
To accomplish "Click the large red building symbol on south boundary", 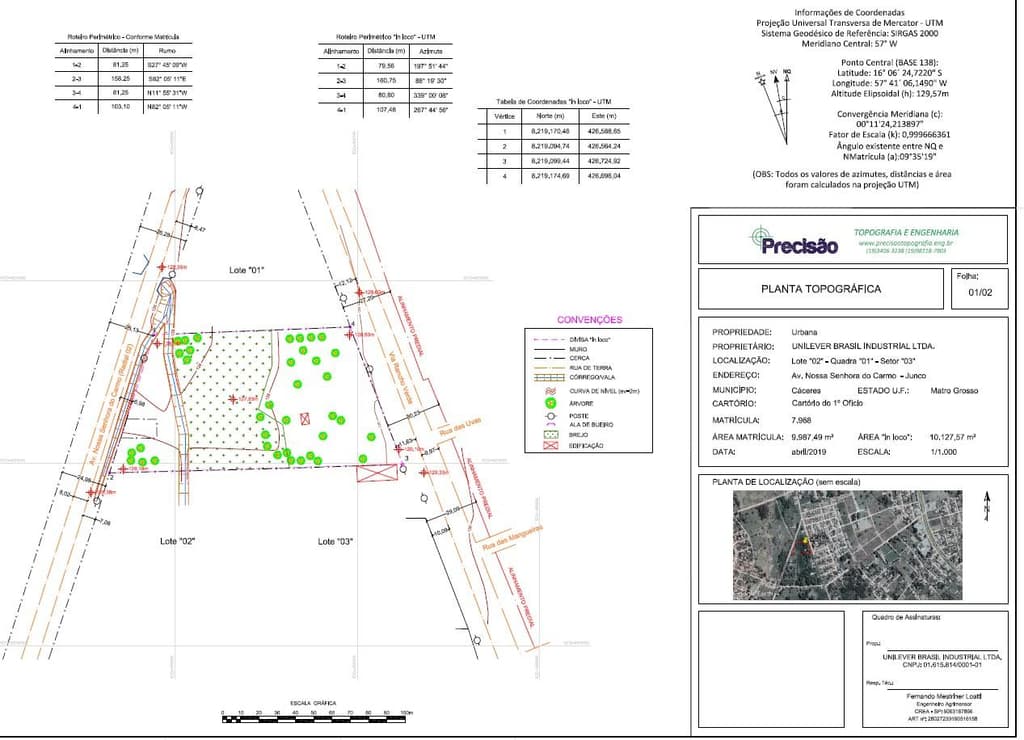I will click(377, 473).
